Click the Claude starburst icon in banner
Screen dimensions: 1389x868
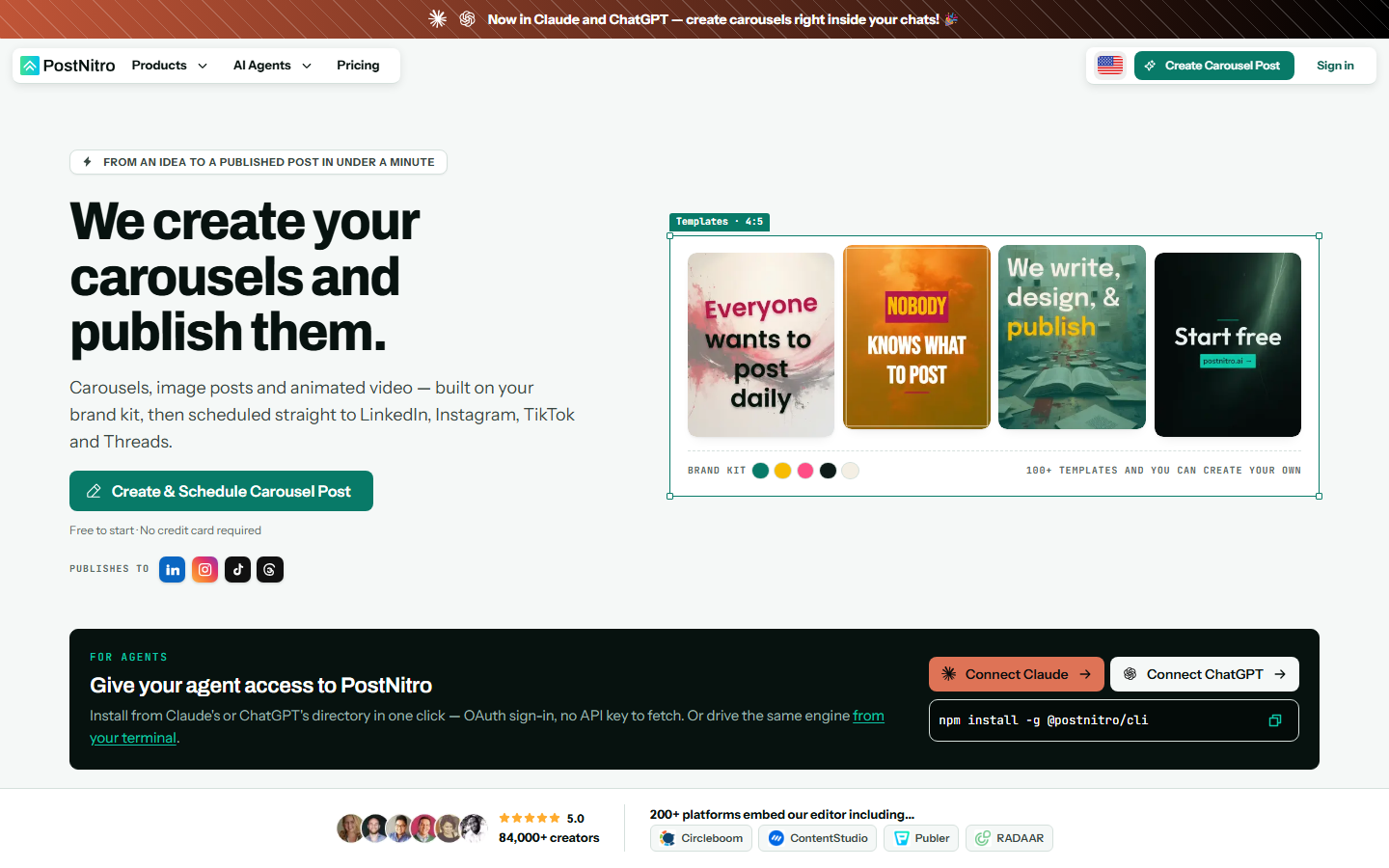point(438,19)
